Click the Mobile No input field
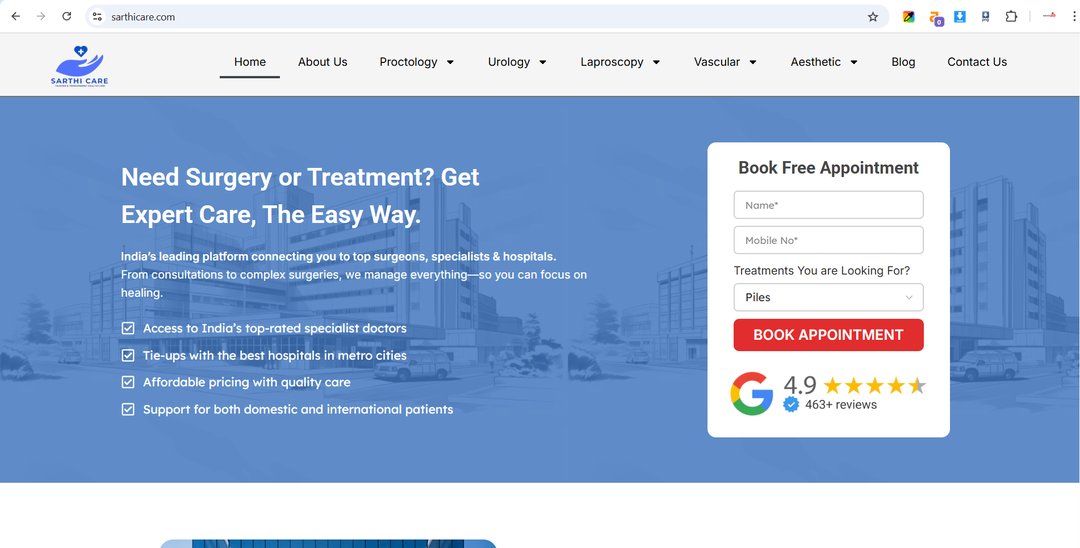This screenshot has width=1080, height=548. coord(828,240)
